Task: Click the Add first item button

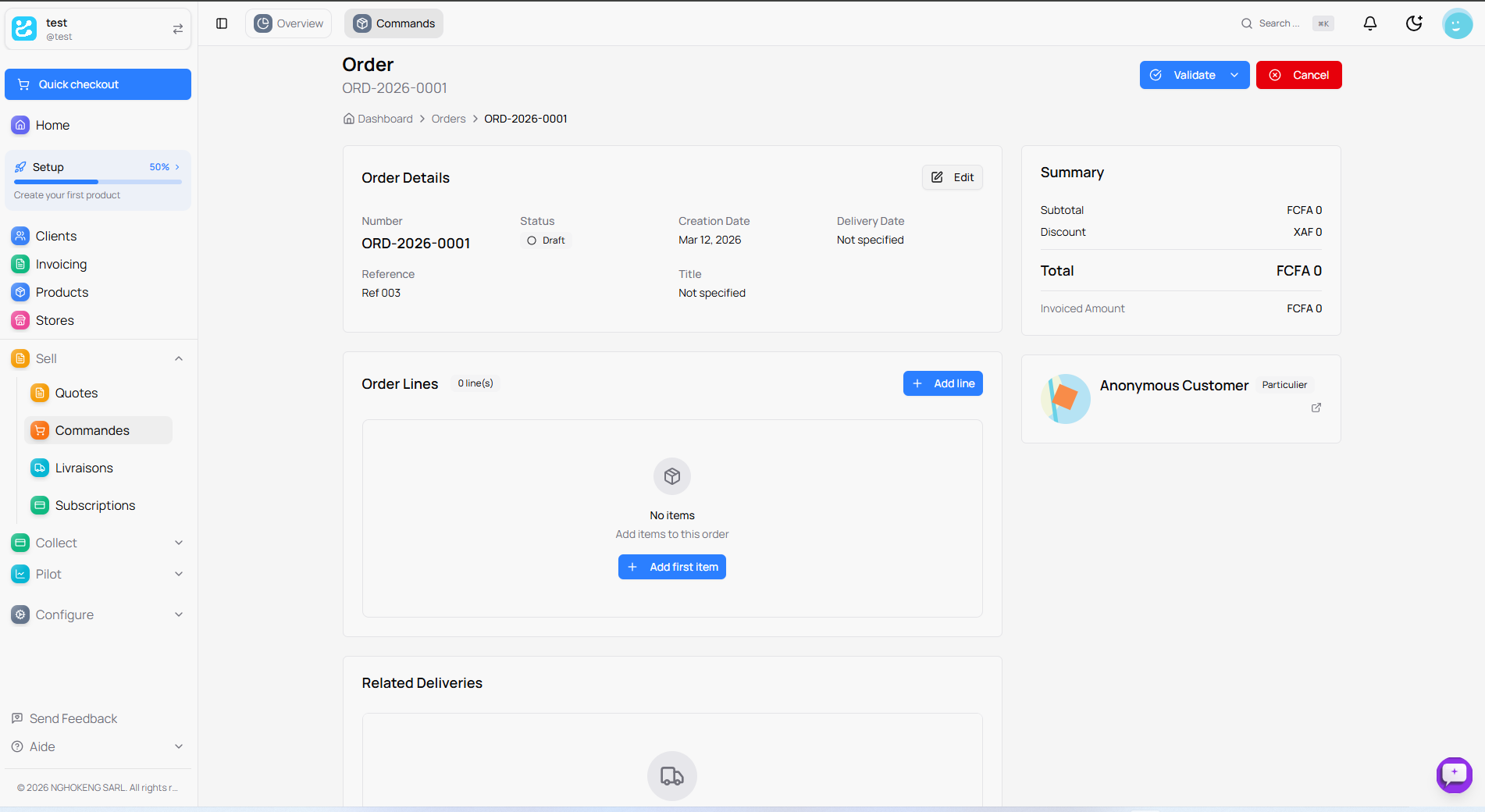Action: point(672,567)
